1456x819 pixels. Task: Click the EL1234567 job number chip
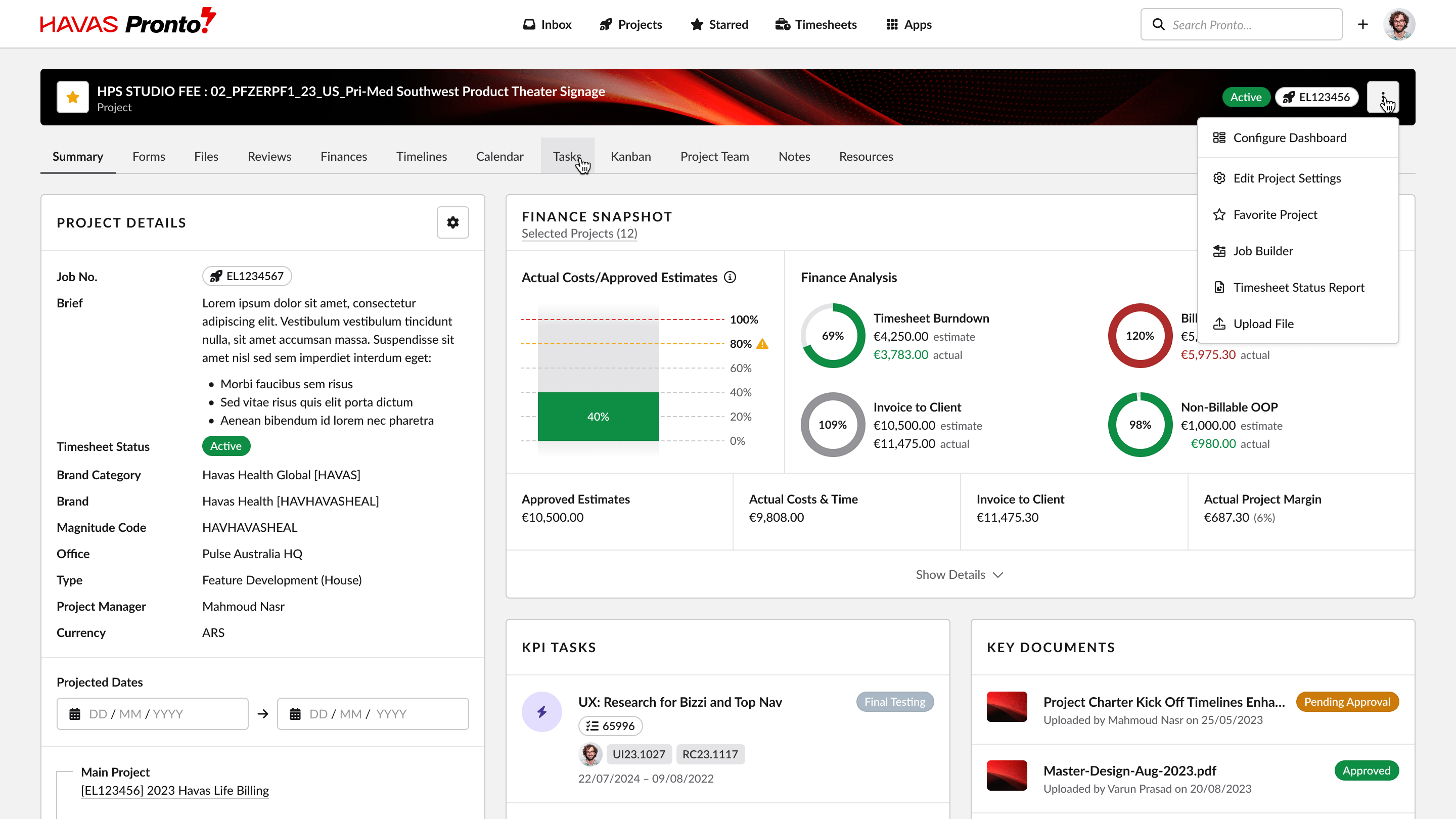point(247,276)
